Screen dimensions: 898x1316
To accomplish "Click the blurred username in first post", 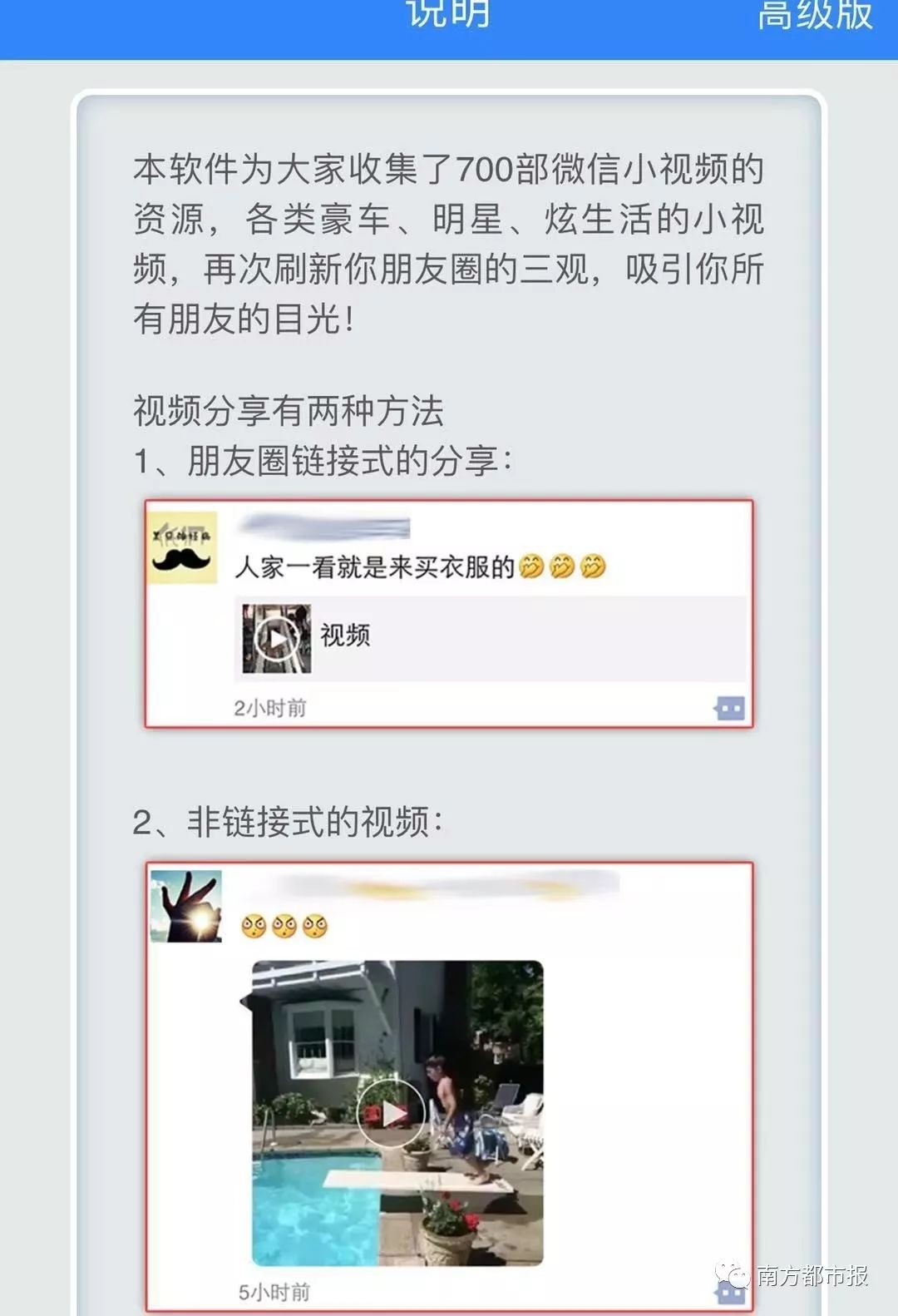I will pyautogui.click(x=323, y=527).
